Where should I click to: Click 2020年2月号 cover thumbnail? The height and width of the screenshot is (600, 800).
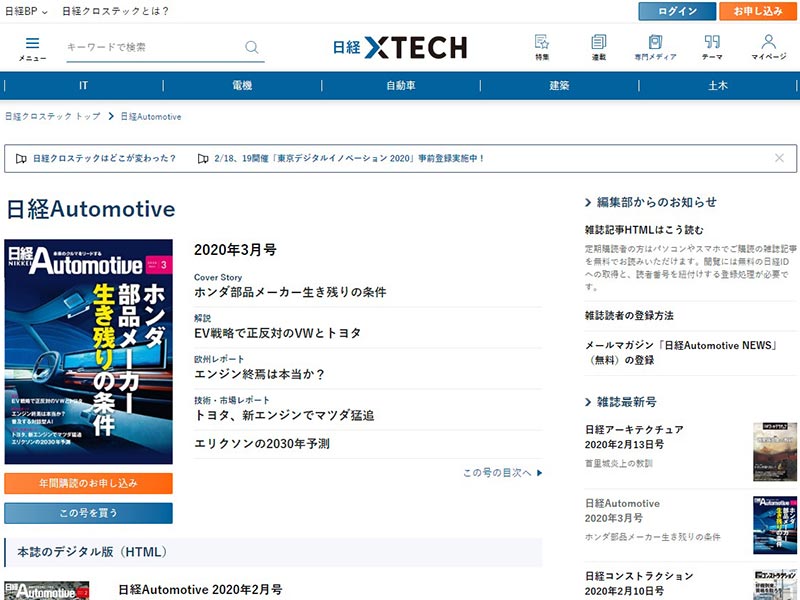pyautogui.click(x=46, y=591)
